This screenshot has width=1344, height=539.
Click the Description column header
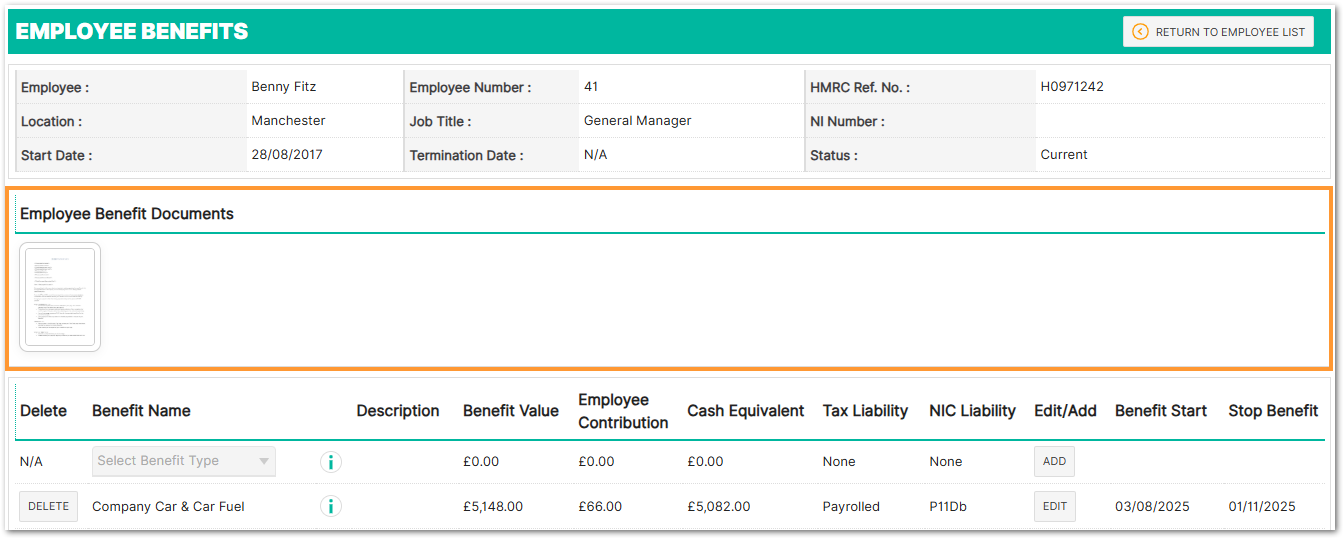click(397, 411)
